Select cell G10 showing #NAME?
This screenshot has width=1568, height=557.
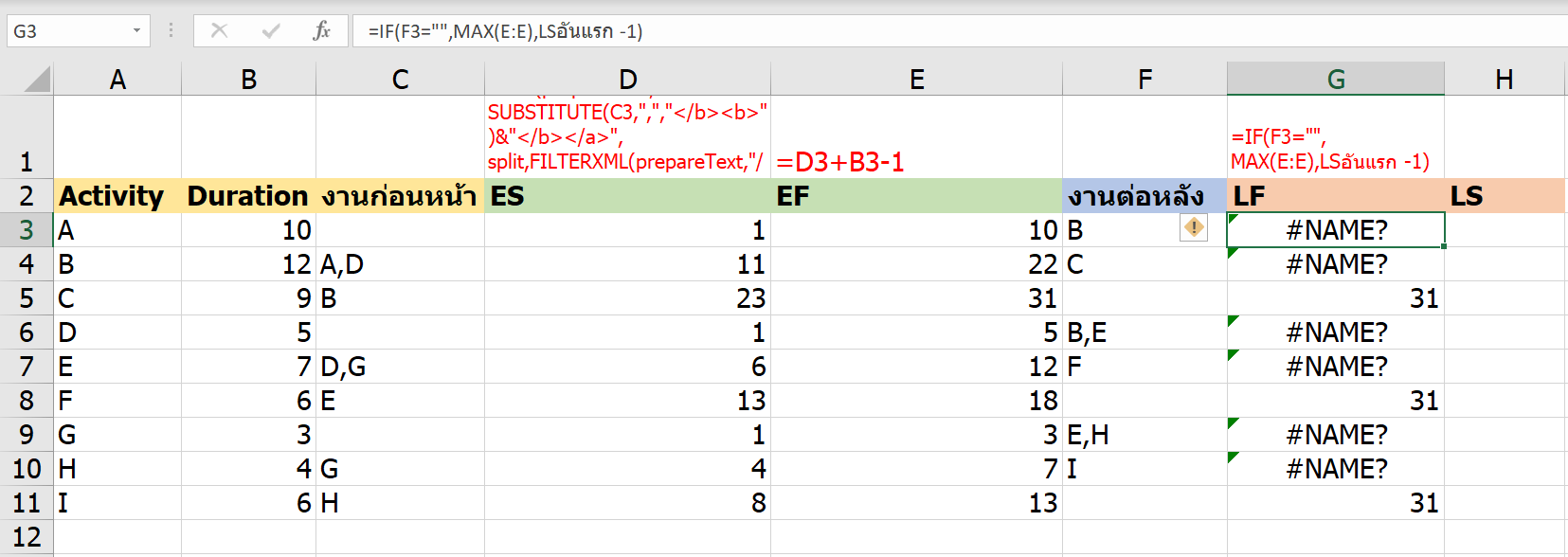coord(1336,469)
